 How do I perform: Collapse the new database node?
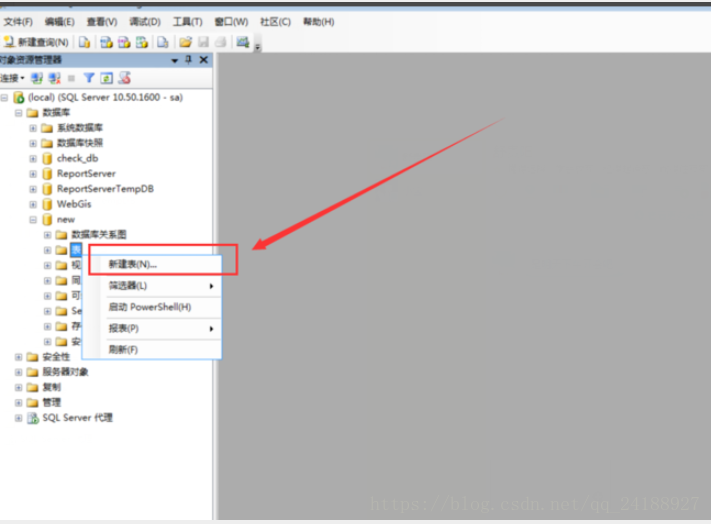point(33,219)
